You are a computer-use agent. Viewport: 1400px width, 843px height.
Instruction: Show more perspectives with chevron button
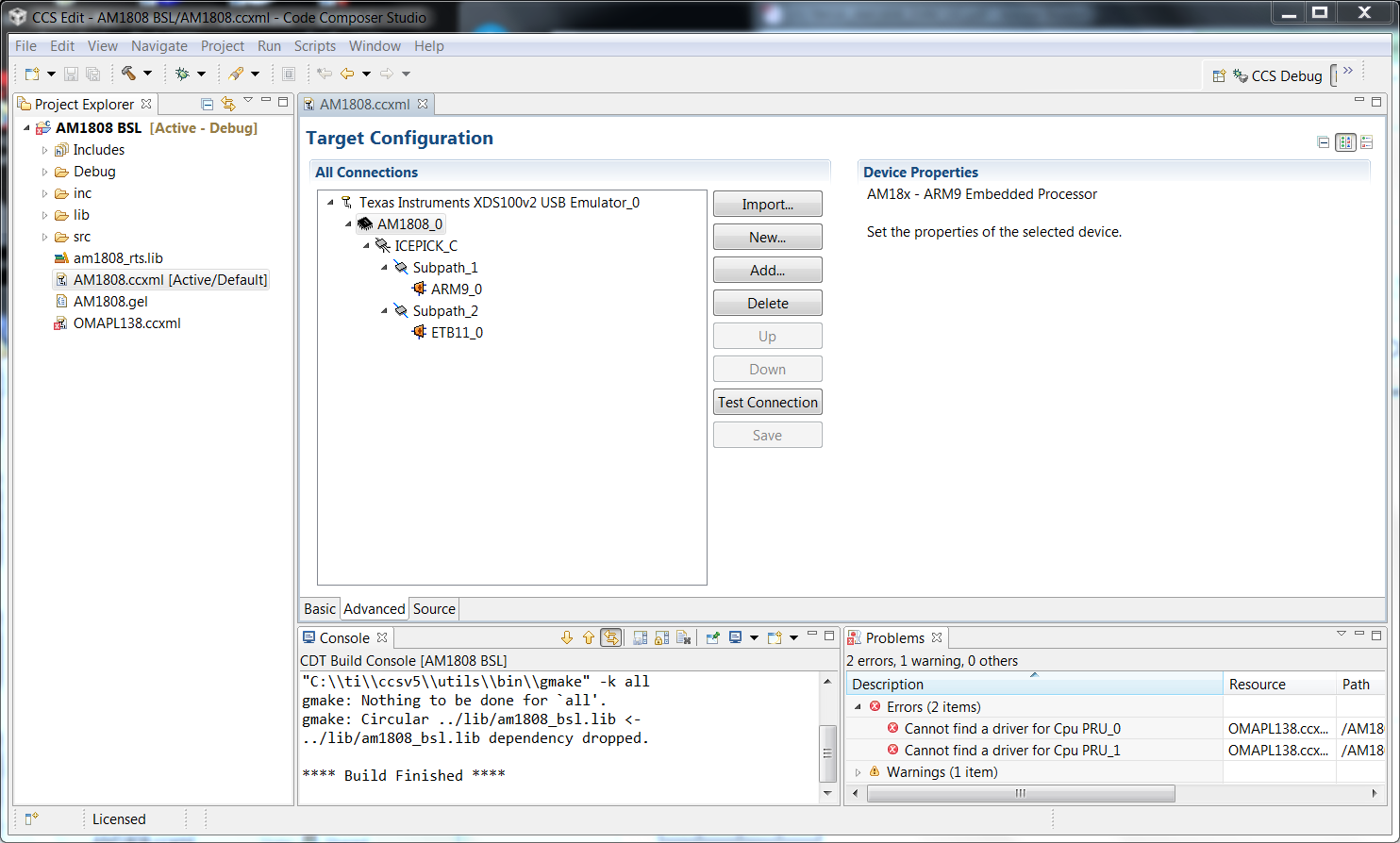(1348, 72)
